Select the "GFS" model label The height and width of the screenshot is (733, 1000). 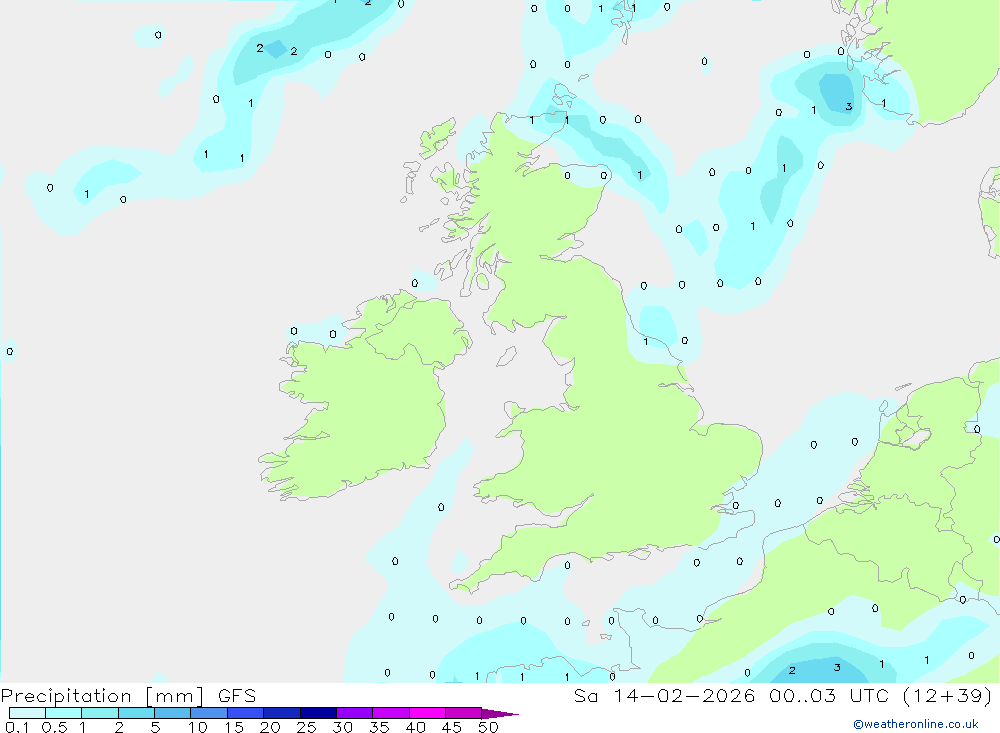tap(237, 695)
